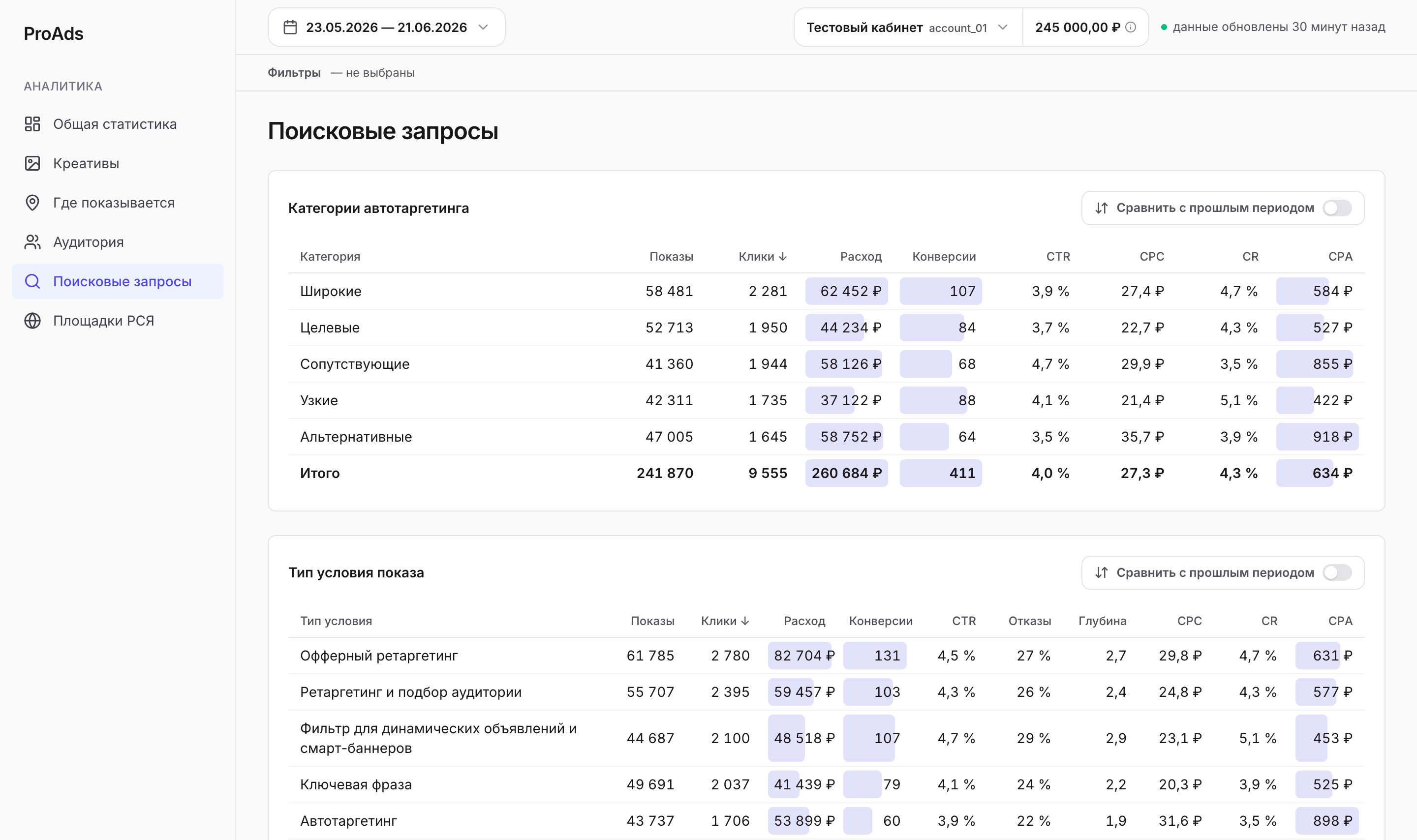Click the Итого total label
Screen dimensions: 1417x840
click(320, 473)
